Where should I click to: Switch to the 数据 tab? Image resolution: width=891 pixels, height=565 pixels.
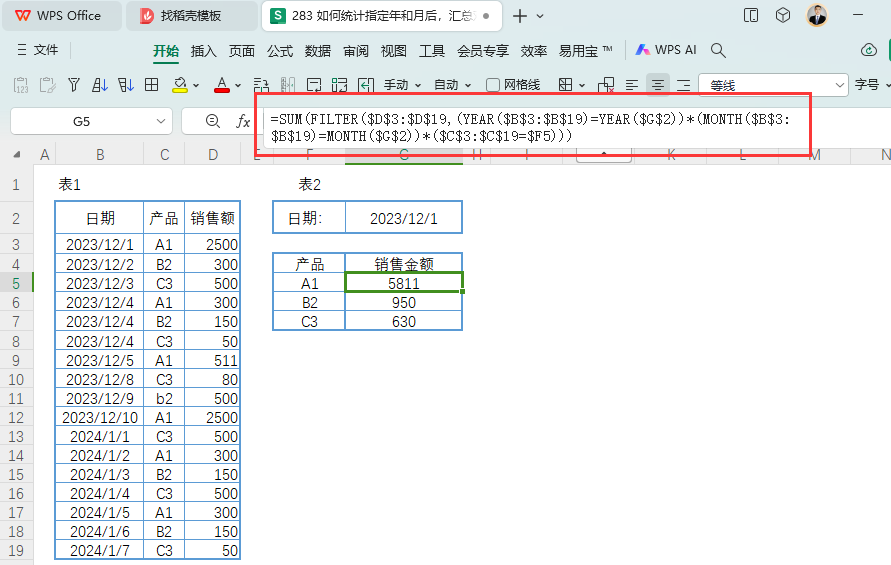pyautogui.click(x=318, y=51)
